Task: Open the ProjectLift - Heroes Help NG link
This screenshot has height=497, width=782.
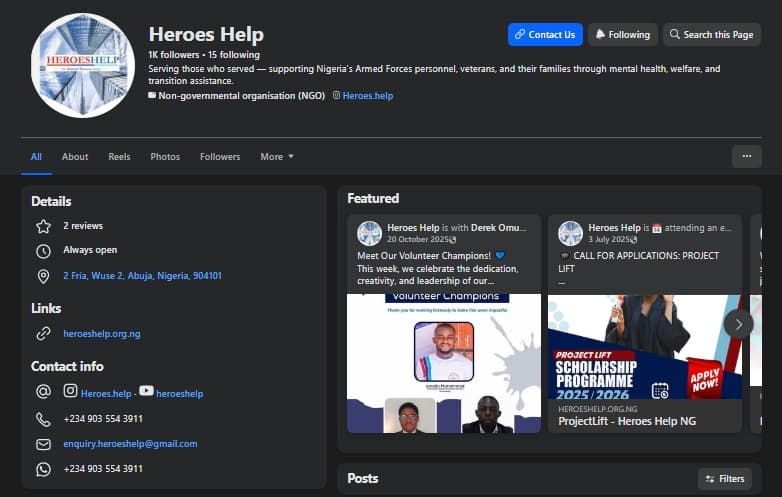Action: pyautogui.click(x=627, y=421)
